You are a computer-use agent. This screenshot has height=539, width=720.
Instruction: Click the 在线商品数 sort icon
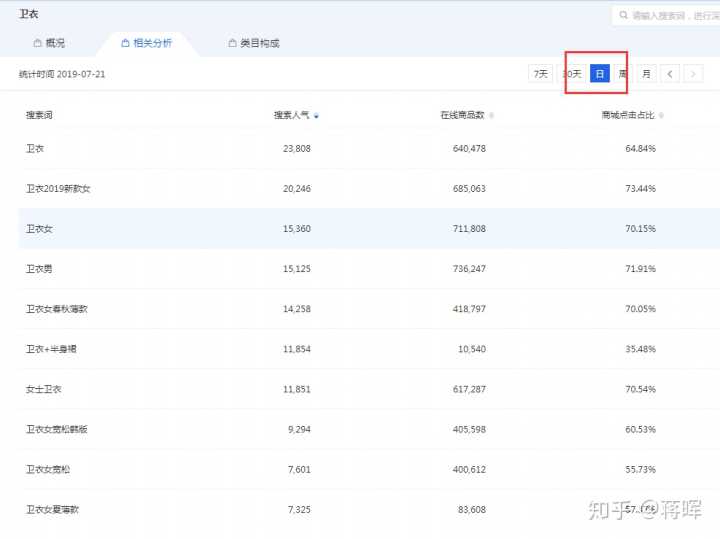[x=491, y=116]
